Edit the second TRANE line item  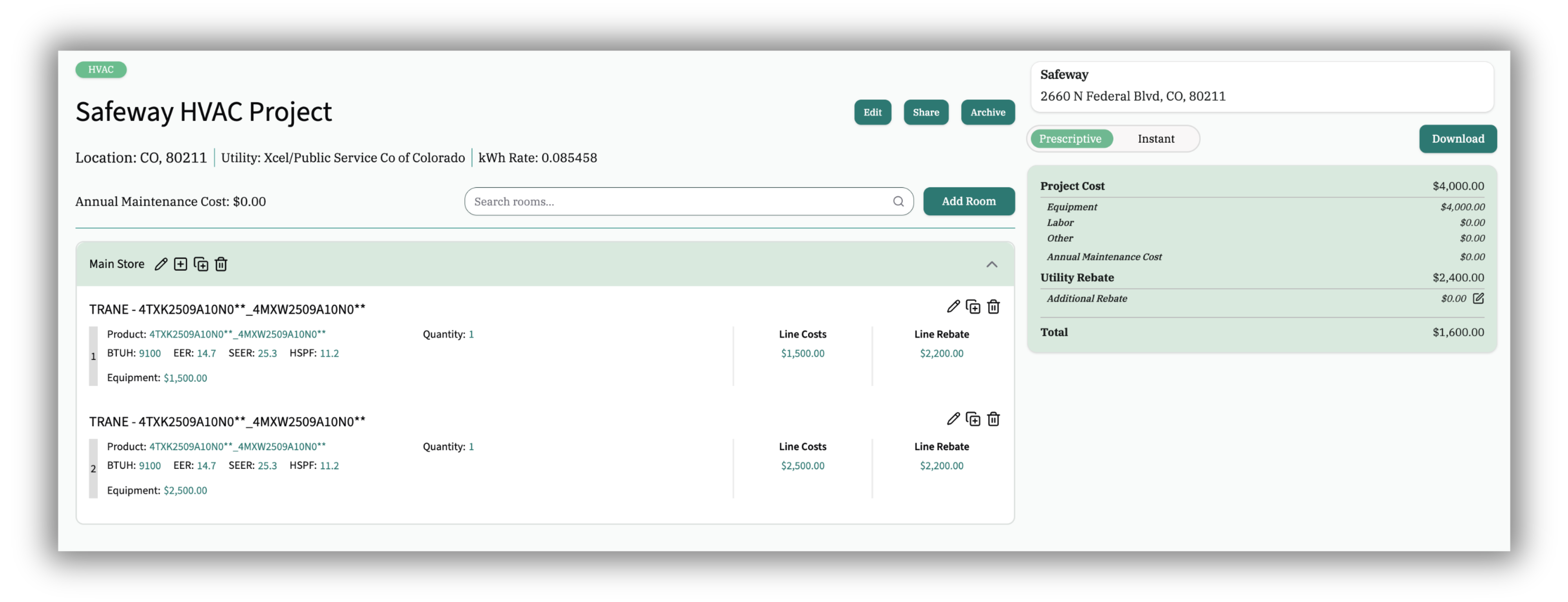pyautogui.click(x=953, y=419)
